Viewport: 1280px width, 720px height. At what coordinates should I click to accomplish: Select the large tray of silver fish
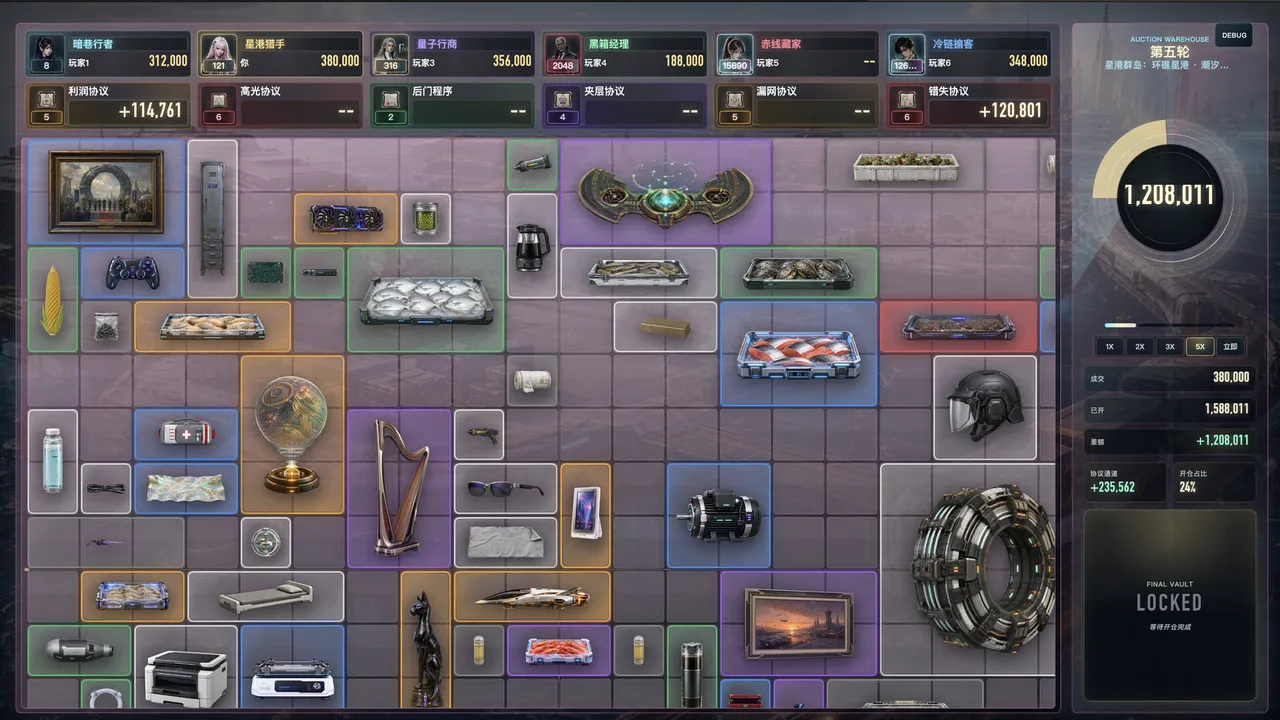pyautogui.click(x=426, y=300)
